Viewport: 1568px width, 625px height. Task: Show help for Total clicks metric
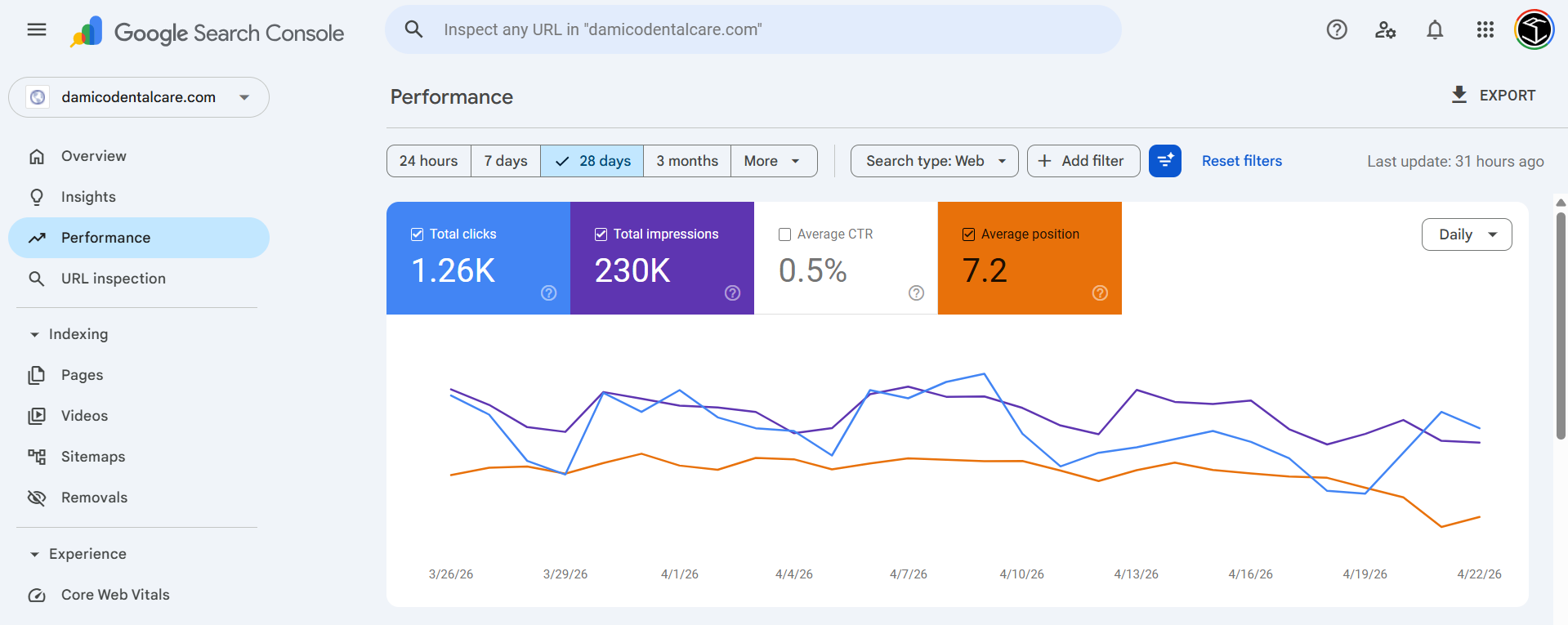549,292
